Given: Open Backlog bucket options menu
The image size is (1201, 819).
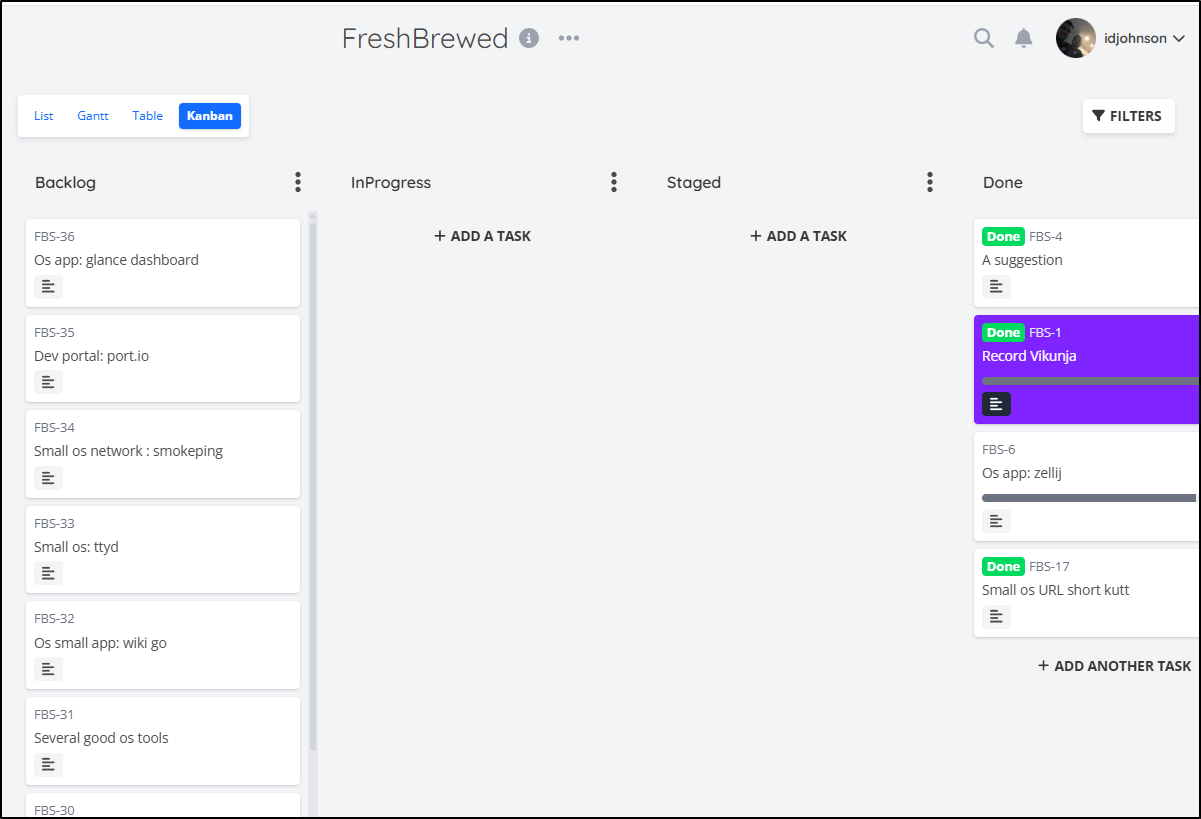Looking at the screenshot, I should pyautogui.click(x=297, y=182).
